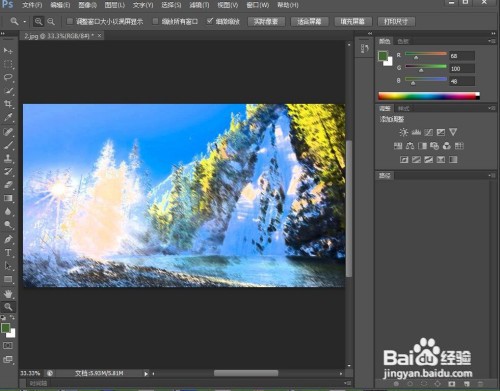Select the Move tool

click(8, 51)
